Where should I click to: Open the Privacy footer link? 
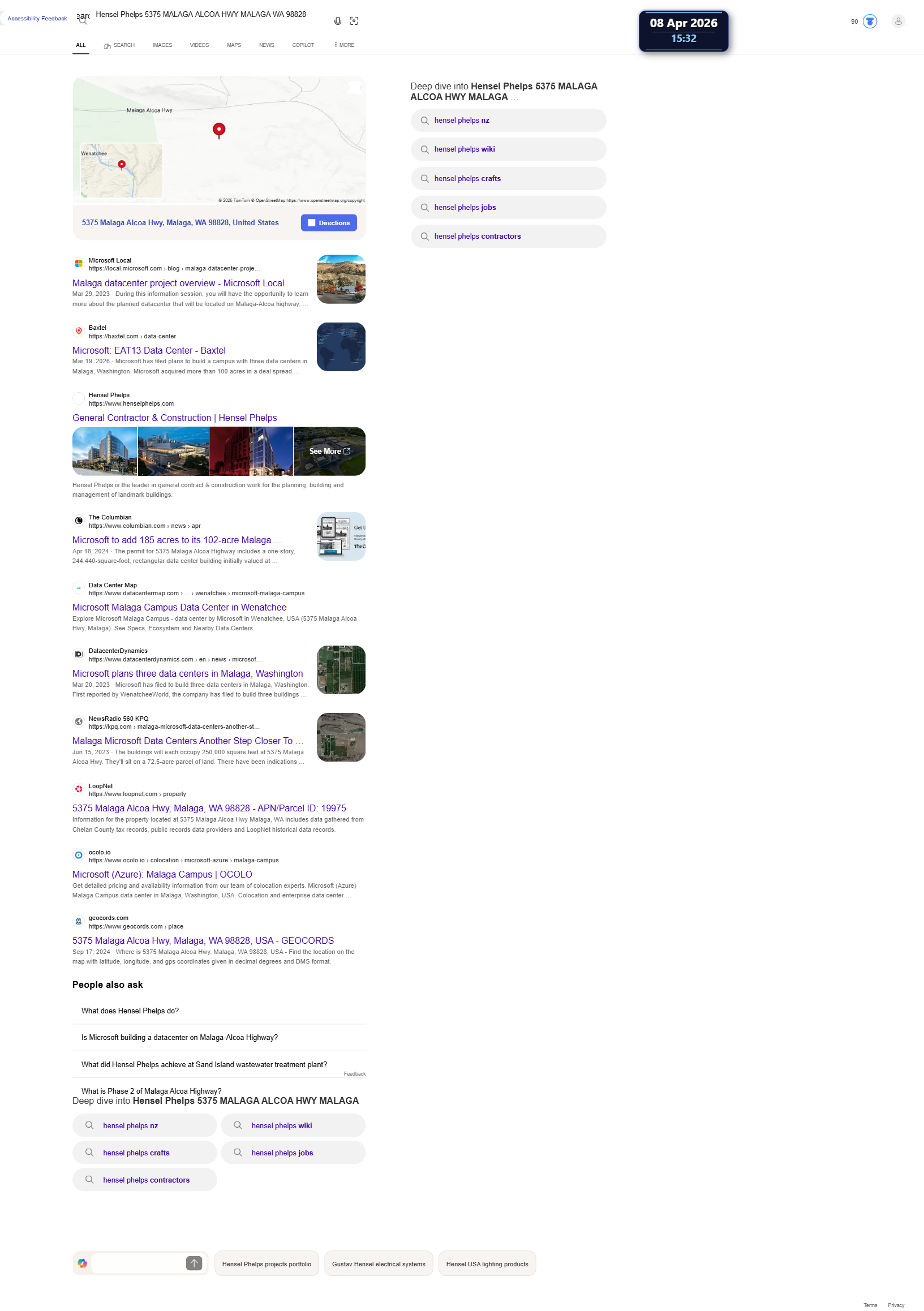896,1305
